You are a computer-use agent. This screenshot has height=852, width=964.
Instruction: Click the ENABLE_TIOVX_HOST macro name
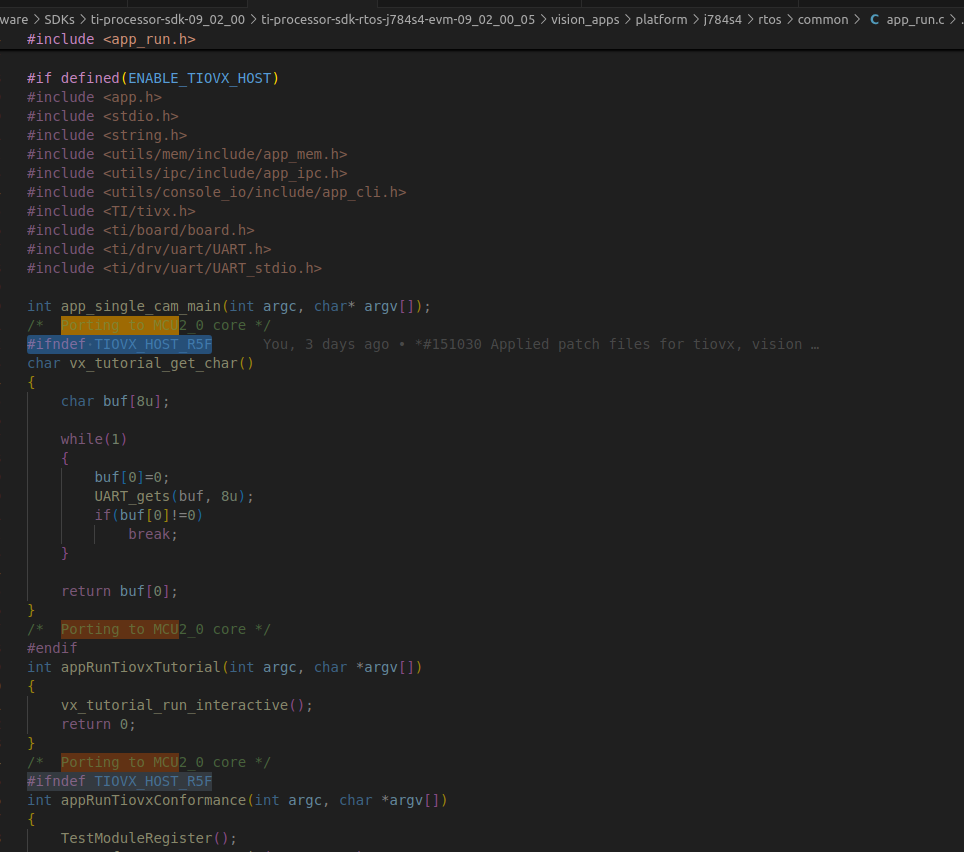point(200,79)
